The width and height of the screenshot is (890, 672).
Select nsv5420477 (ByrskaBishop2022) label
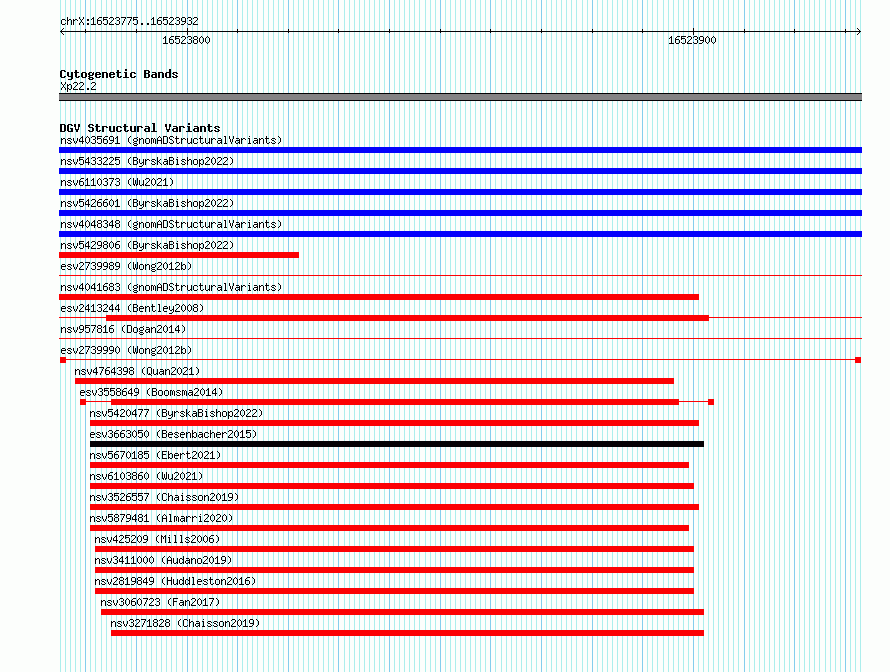coord(177,413)
